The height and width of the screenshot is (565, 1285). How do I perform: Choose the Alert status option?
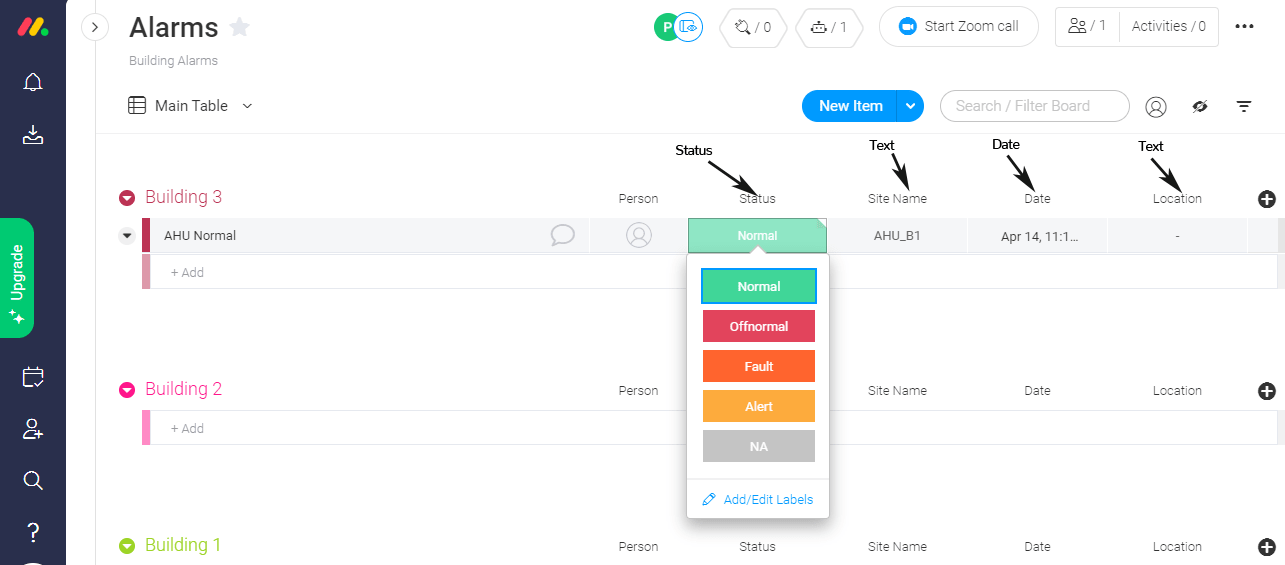(x=759, y=406)
